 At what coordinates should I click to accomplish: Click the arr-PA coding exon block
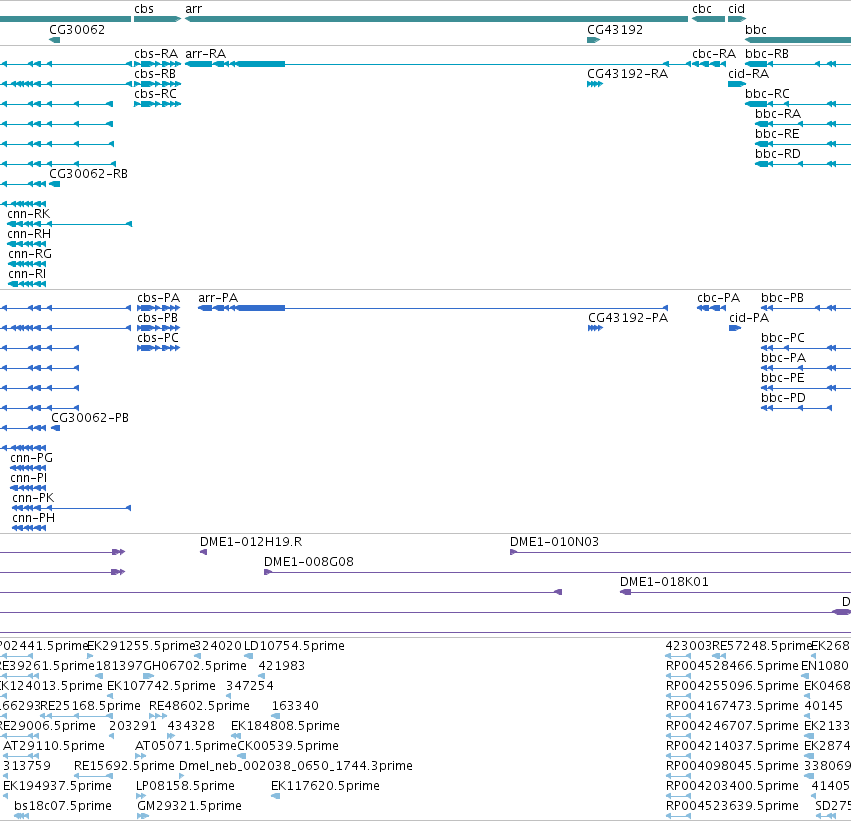point(261,308)
